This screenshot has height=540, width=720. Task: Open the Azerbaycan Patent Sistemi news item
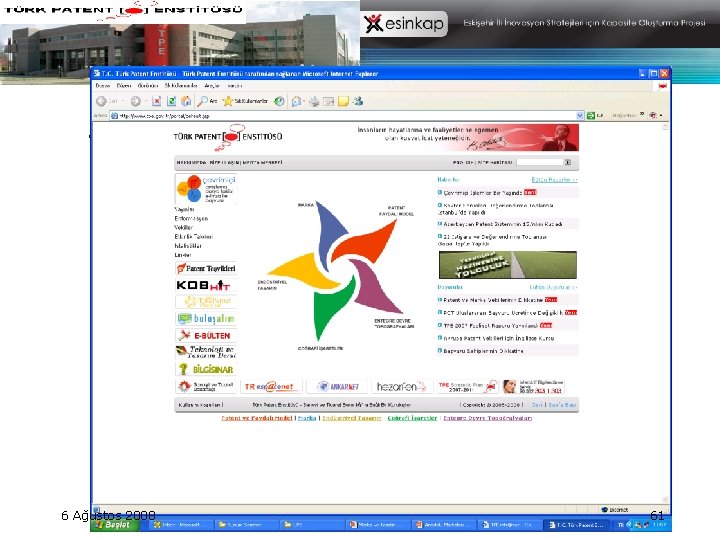click(502, 224)
